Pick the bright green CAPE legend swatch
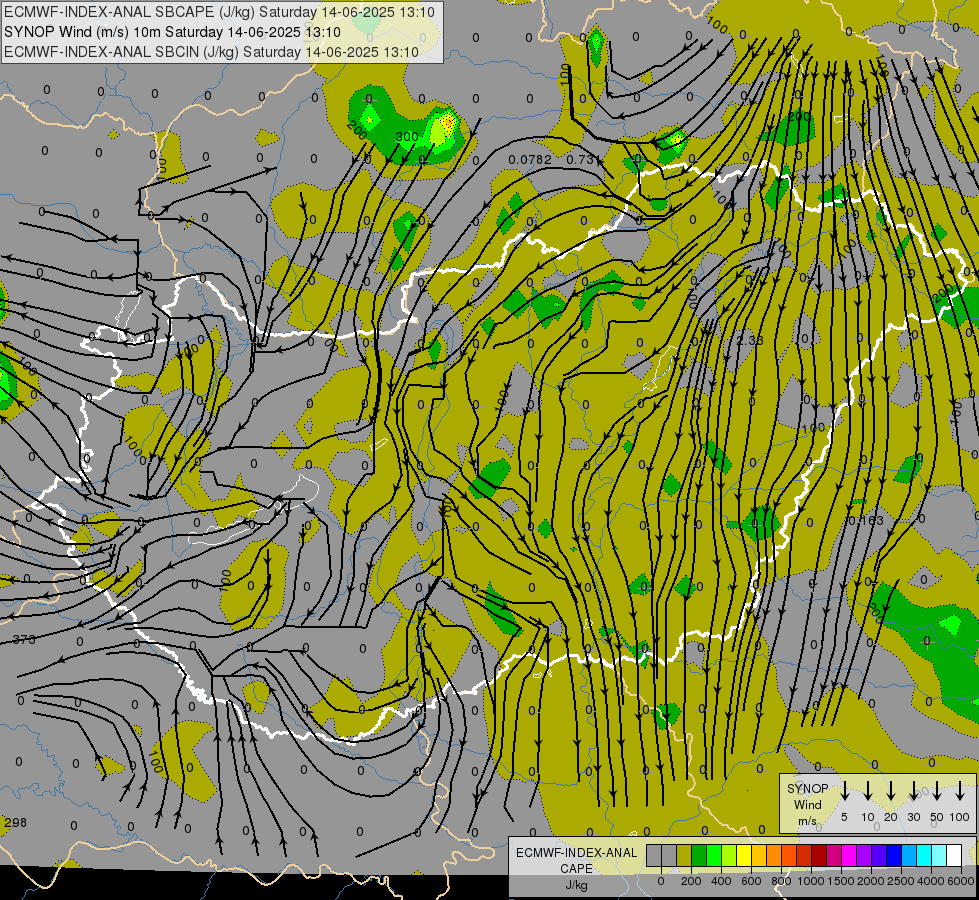This screenshot has width=979, height=900. (x=714, y=856)
